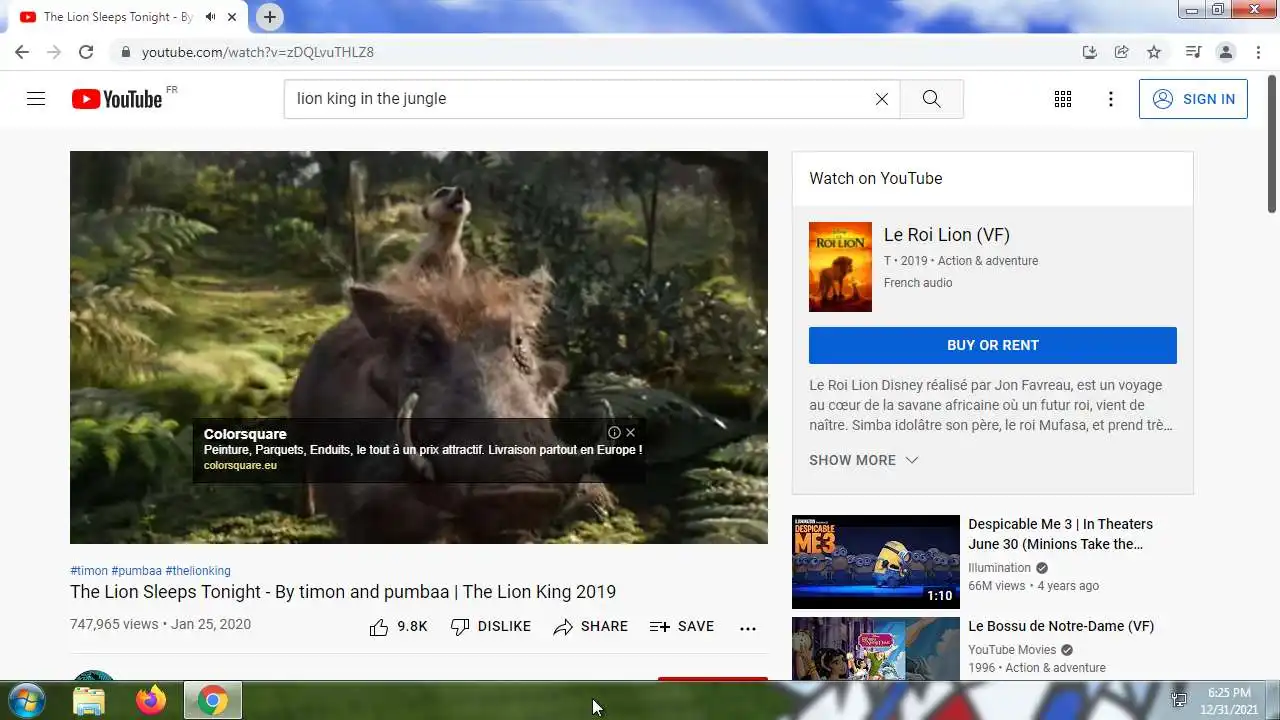The image size is (1280, 720).
Task: Clear the search box text
Action: click(881, 99)
